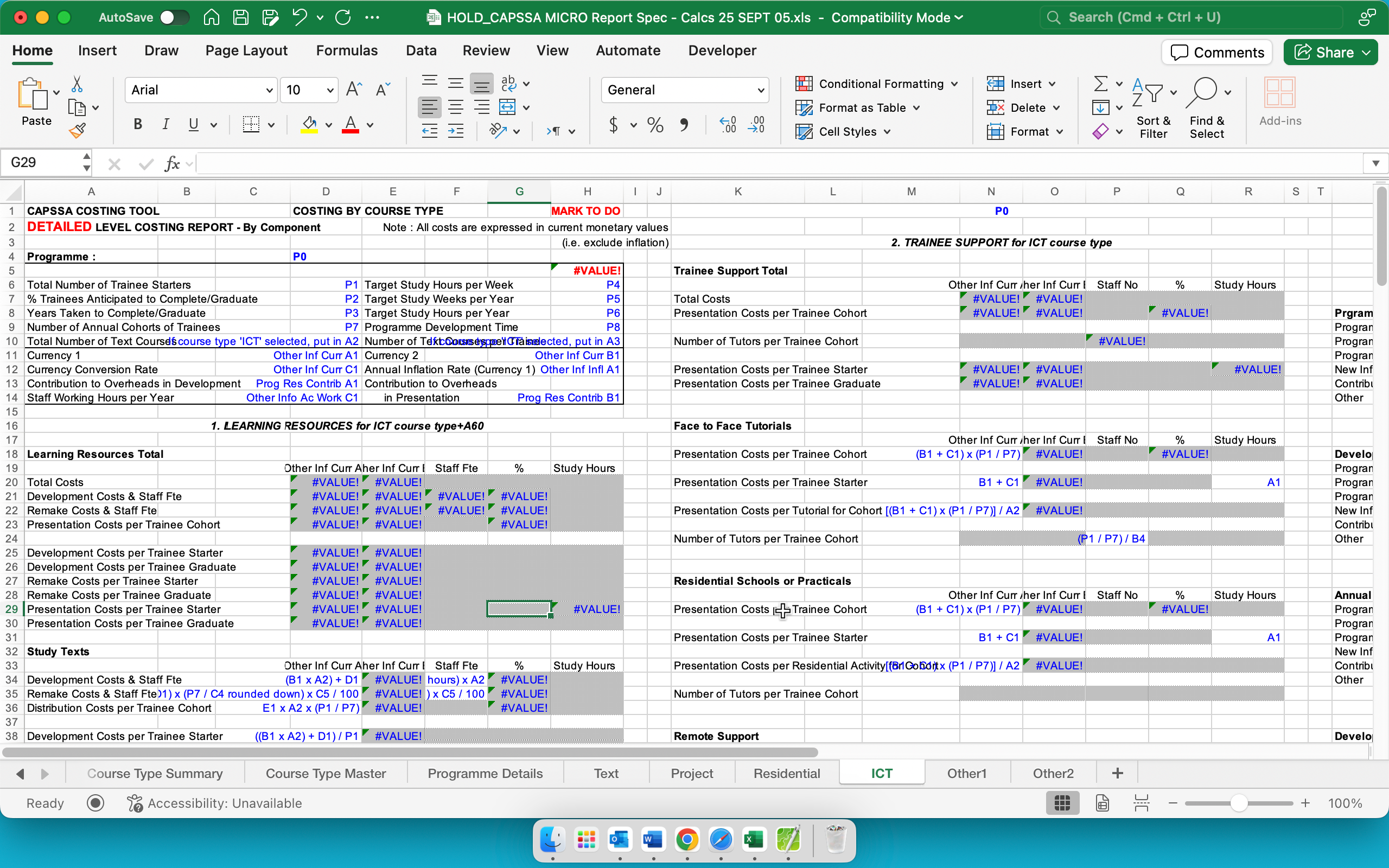Click the Name Box showing G29
Image resolution: width=1389 pixels, height=868 pixels.
pyautogui.click(x=41, y=163)
